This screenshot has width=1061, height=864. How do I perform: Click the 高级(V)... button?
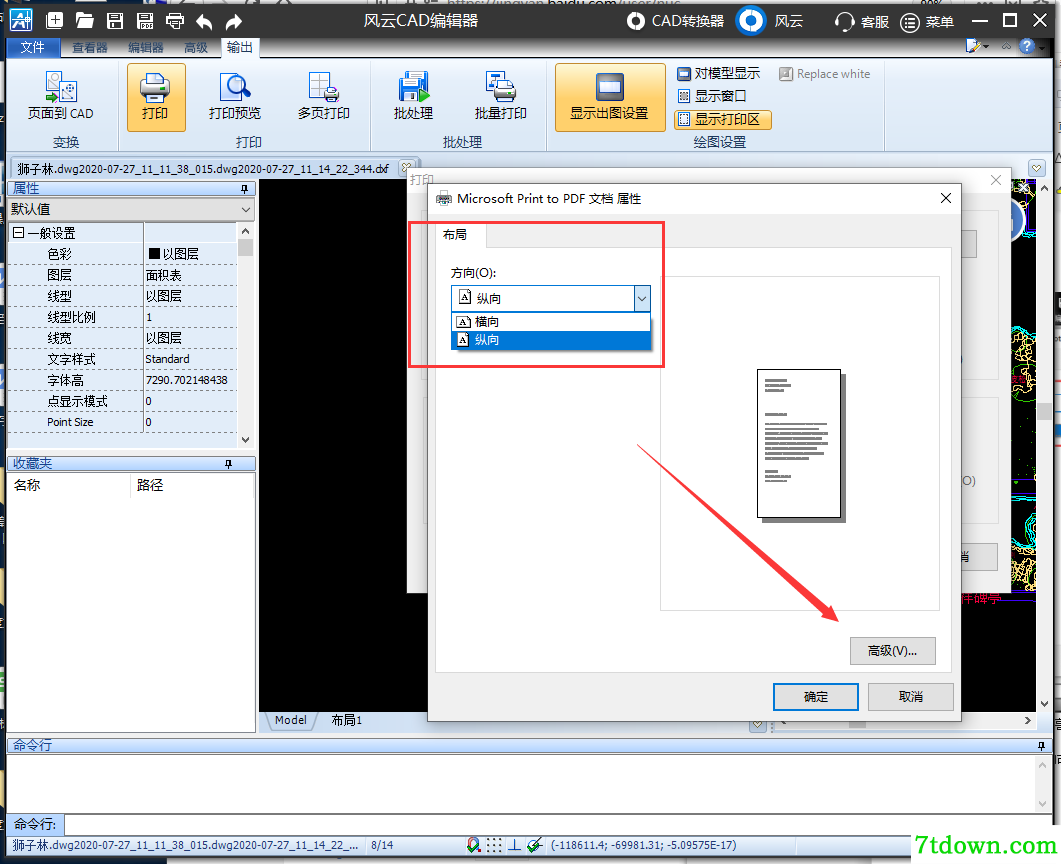(x=893, y=651)
